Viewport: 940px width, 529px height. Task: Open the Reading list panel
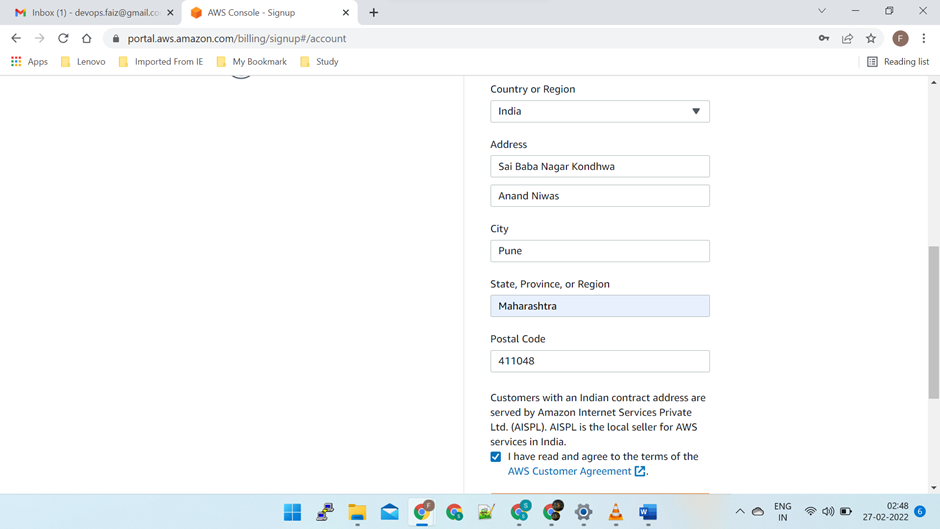coord(898,62)
